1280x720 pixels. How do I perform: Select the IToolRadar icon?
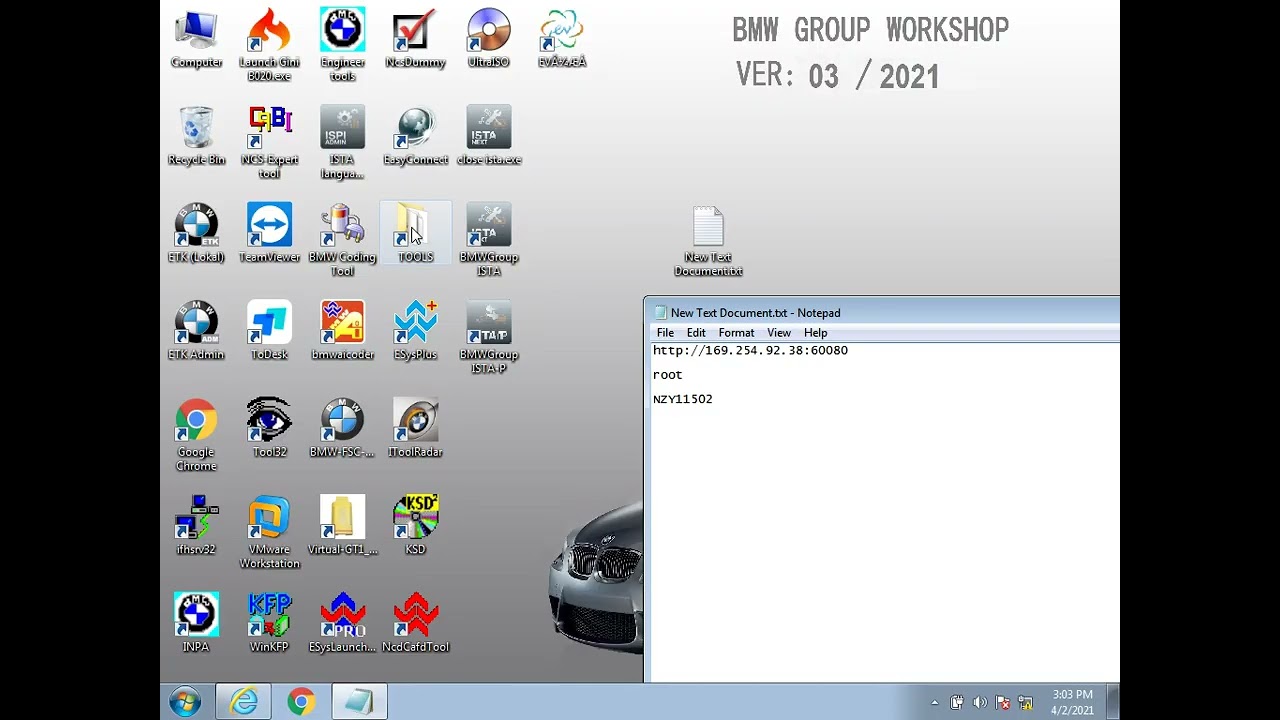415,428
